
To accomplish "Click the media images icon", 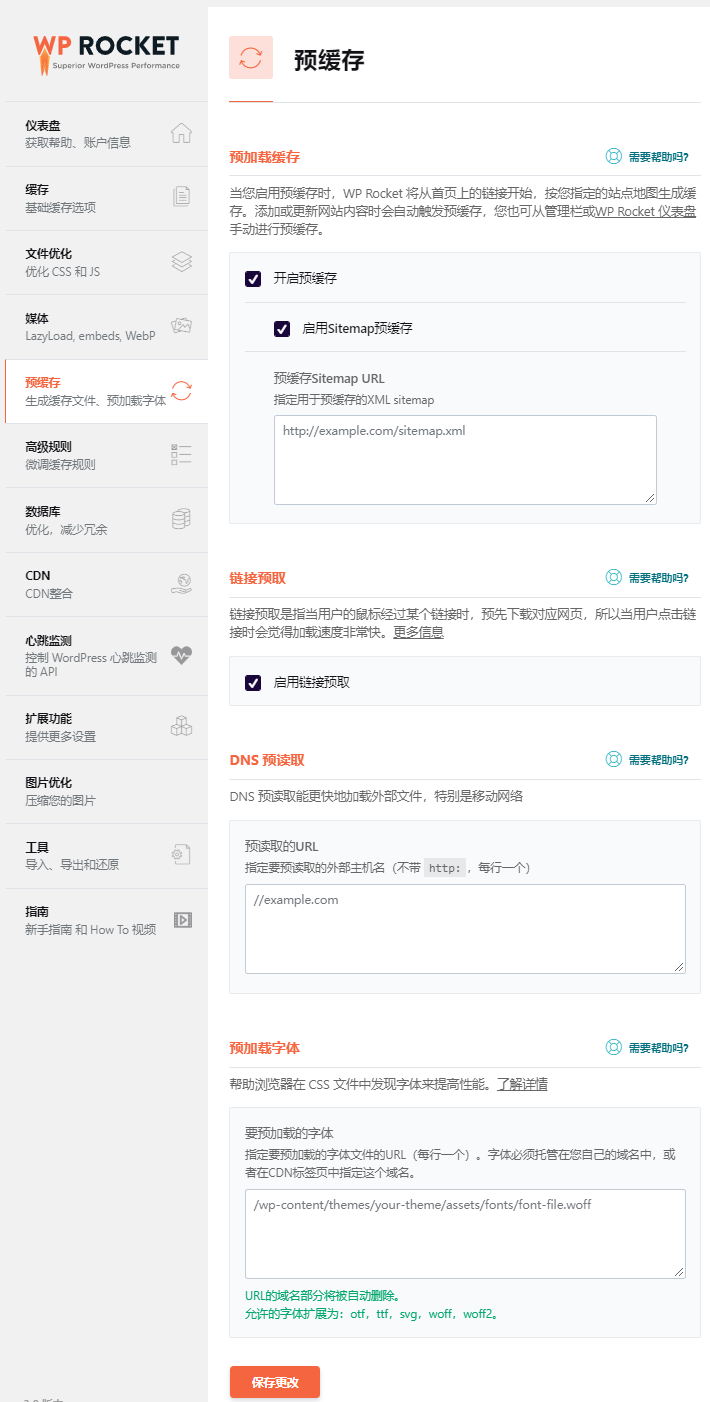I will click(181, 326).
